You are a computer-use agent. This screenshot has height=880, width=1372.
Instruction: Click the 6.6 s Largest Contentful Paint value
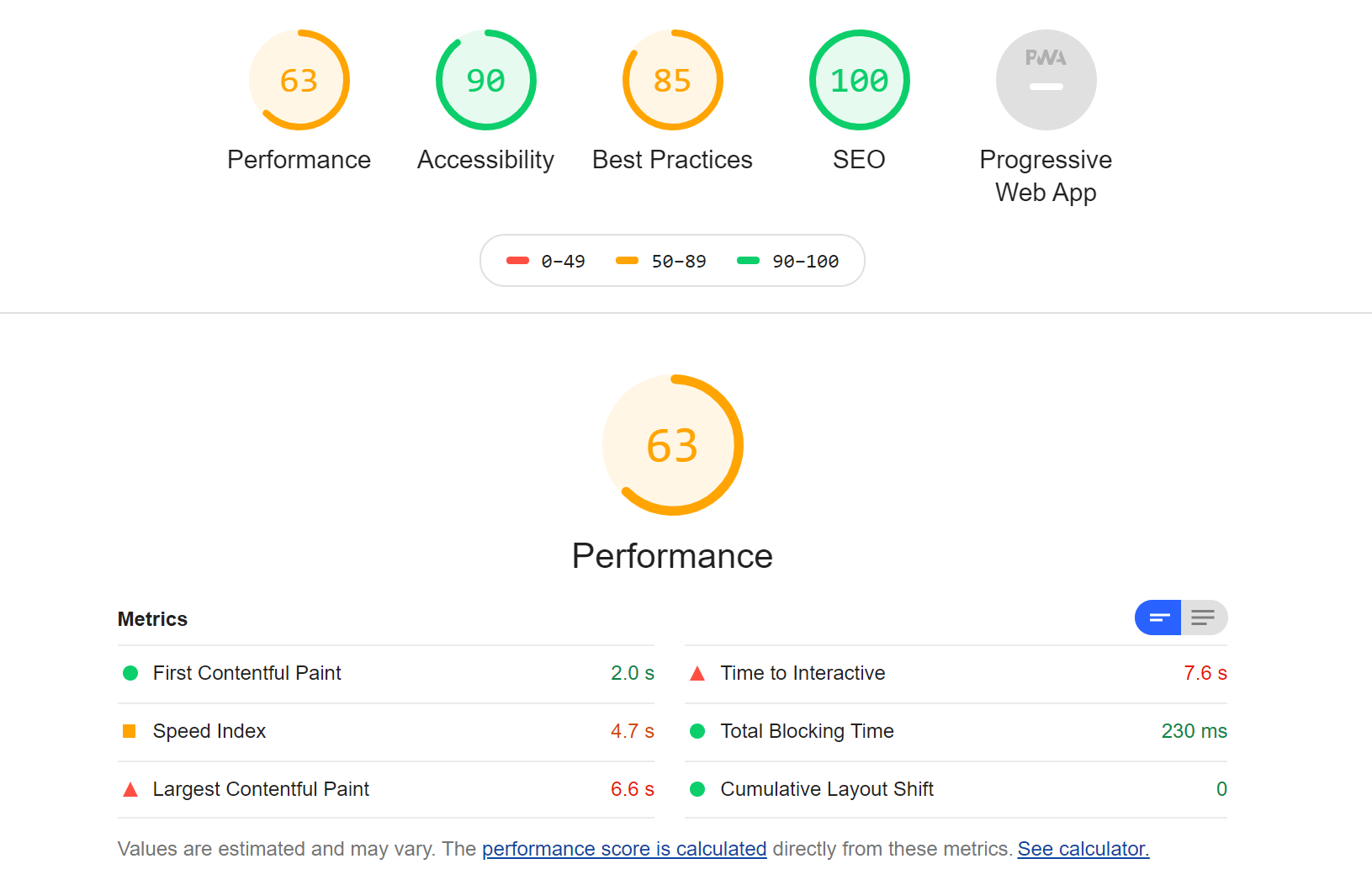point(633,789)
